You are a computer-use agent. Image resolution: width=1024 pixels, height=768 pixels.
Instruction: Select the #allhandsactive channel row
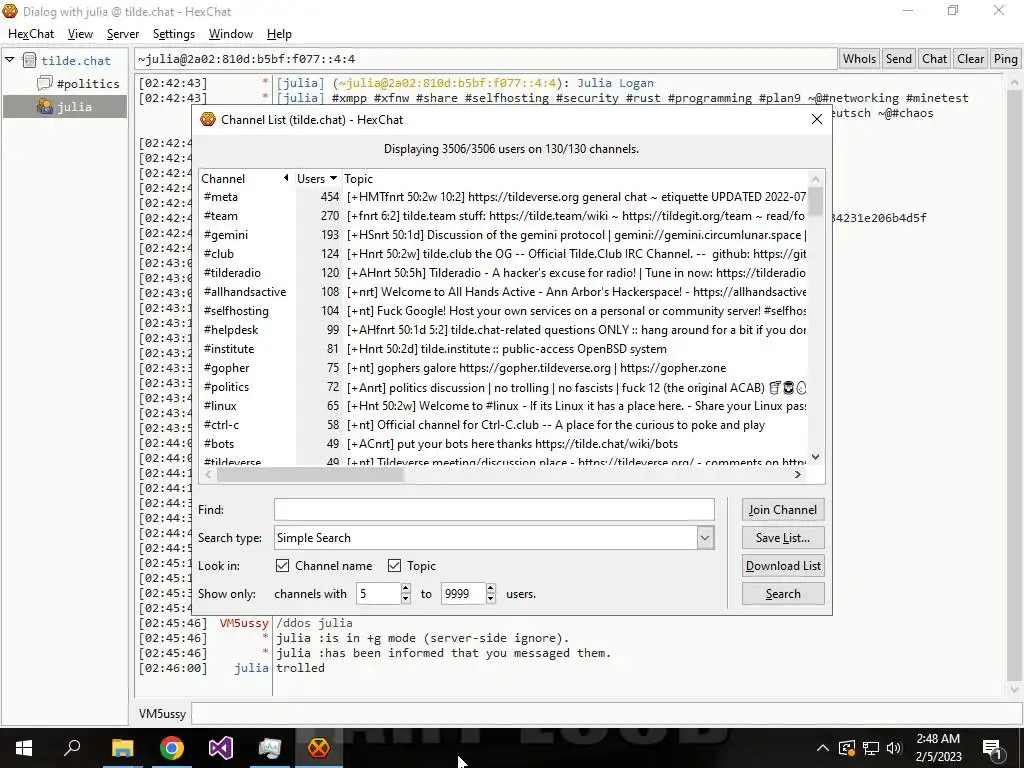504,291
